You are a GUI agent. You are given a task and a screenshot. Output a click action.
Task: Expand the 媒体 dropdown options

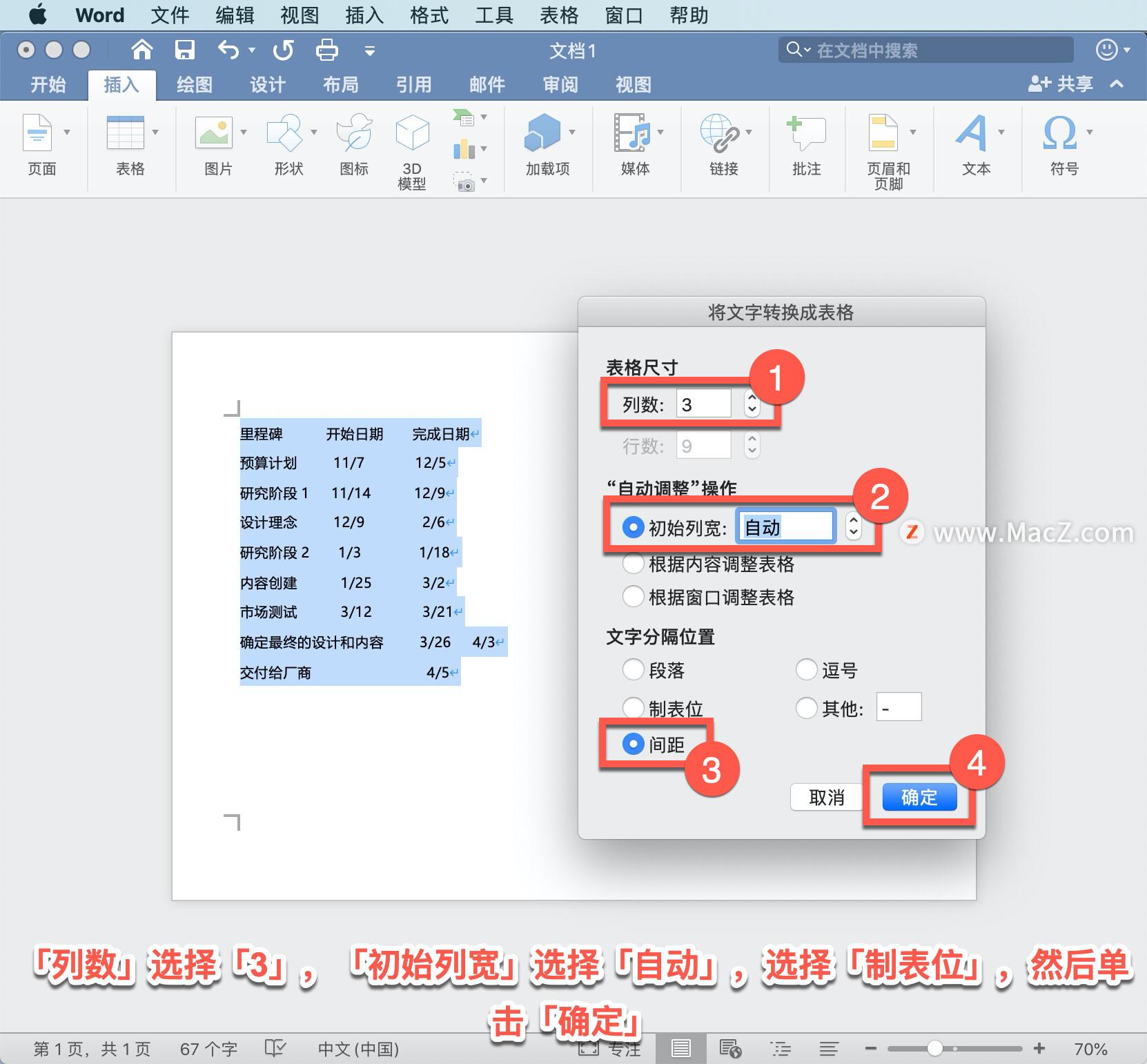pos(660,132)
